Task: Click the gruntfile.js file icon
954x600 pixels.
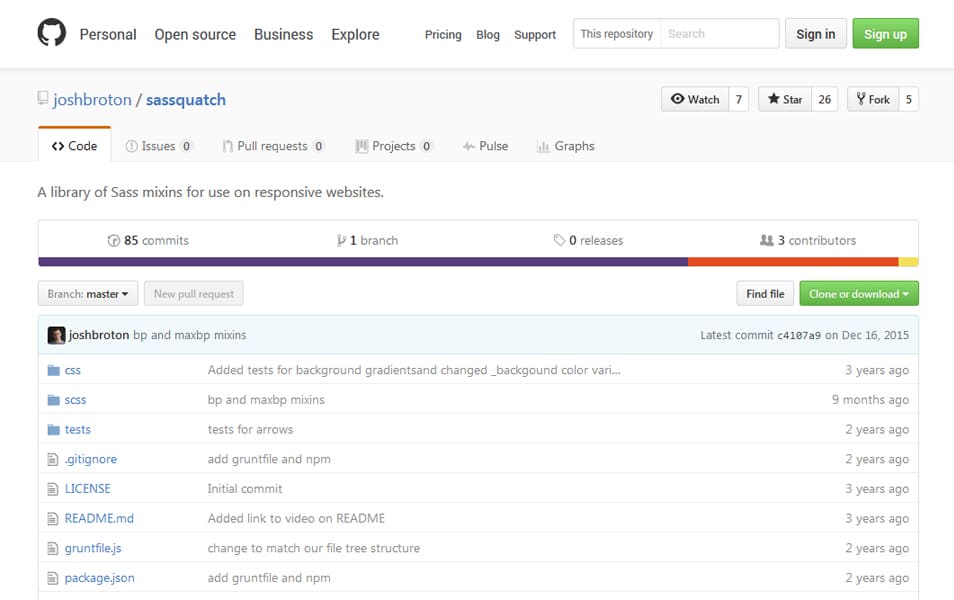Action: [x=53, y=548]
